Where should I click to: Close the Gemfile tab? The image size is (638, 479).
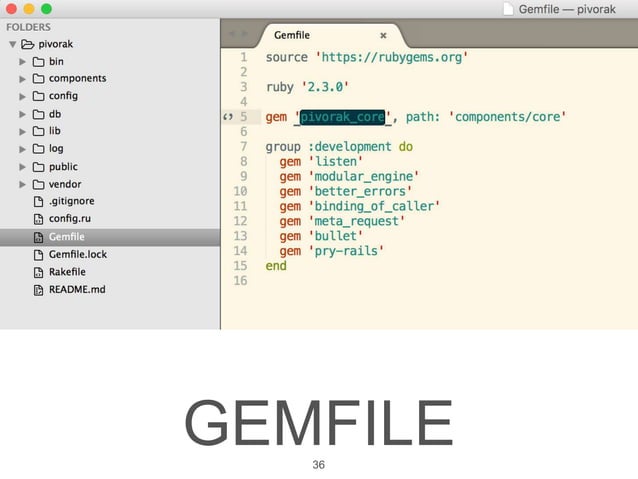pyautogui.click(x=383, y=36)
